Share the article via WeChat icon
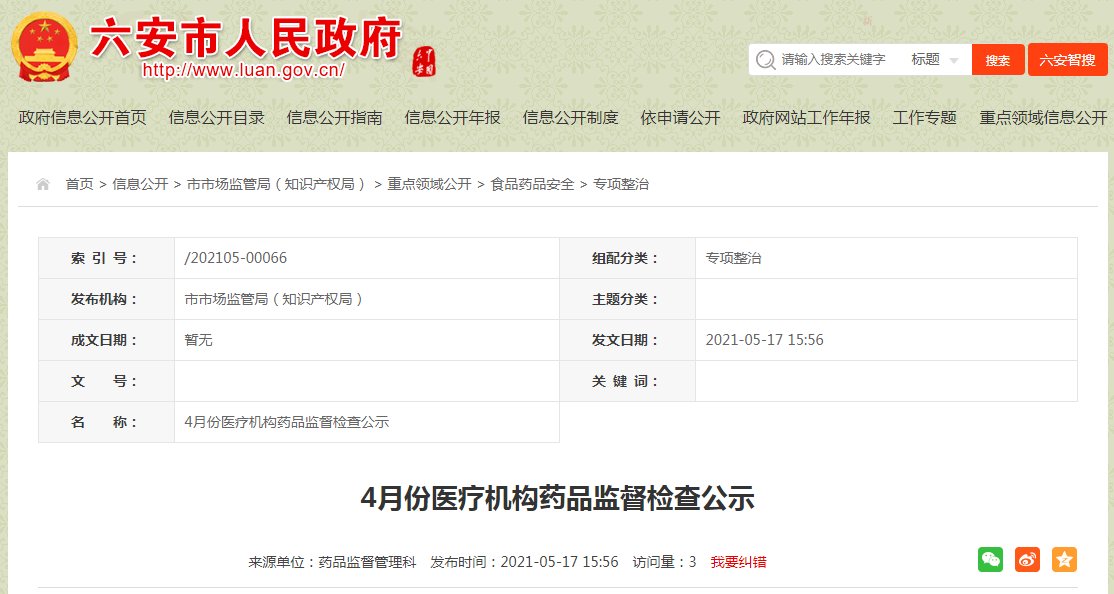 click(990, 560)
